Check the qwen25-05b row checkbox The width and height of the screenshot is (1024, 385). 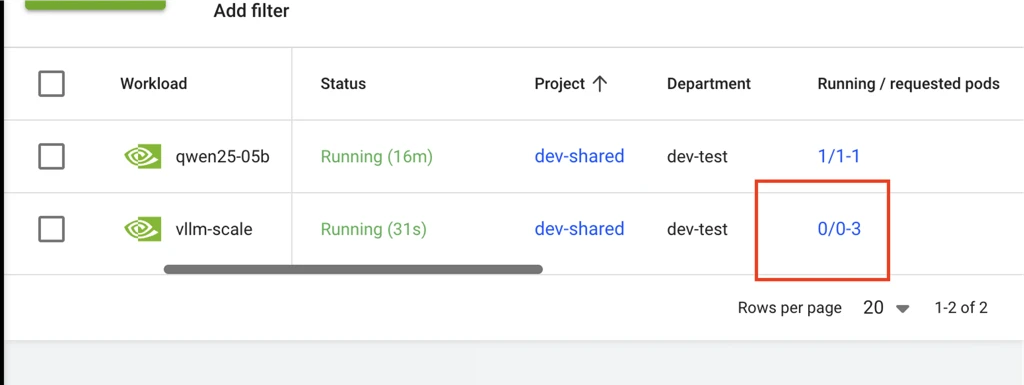pyautogui.click(x=52, y=157)
